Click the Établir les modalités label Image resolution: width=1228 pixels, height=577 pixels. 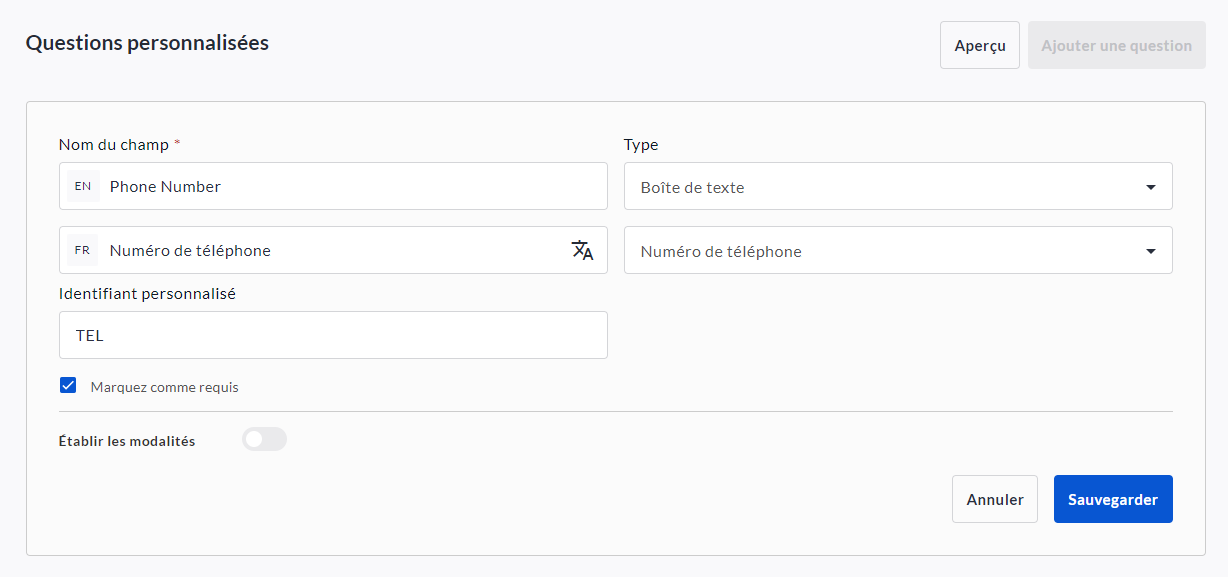click(127, 441)
